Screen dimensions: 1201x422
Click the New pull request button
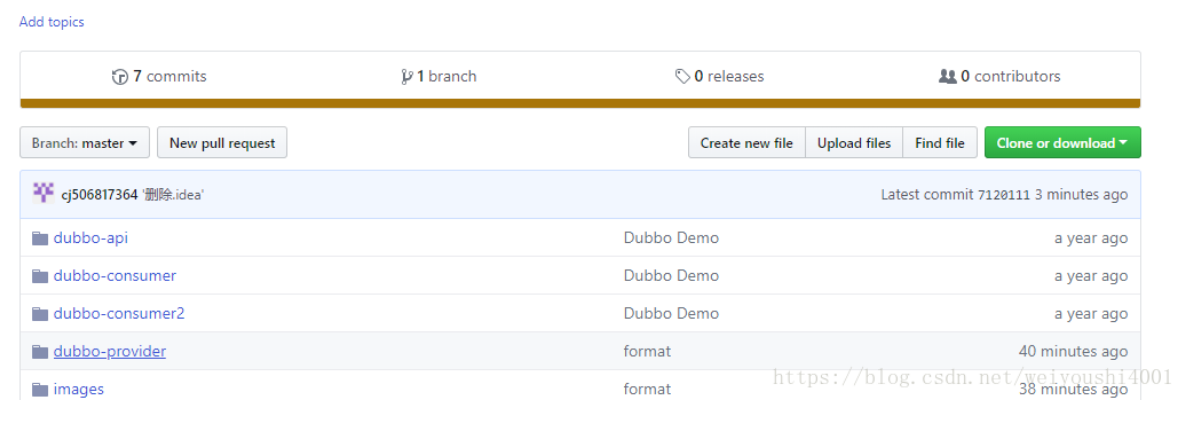pyautogui.click(x=222, y=143)
